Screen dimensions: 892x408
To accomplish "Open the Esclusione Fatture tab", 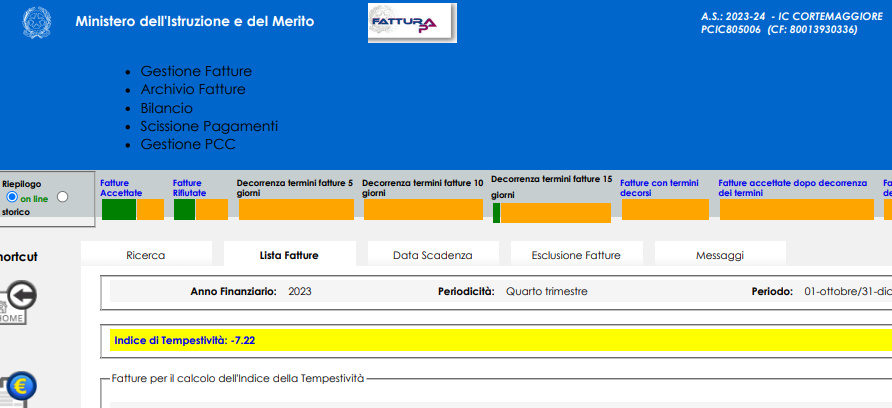I will 576,255.
